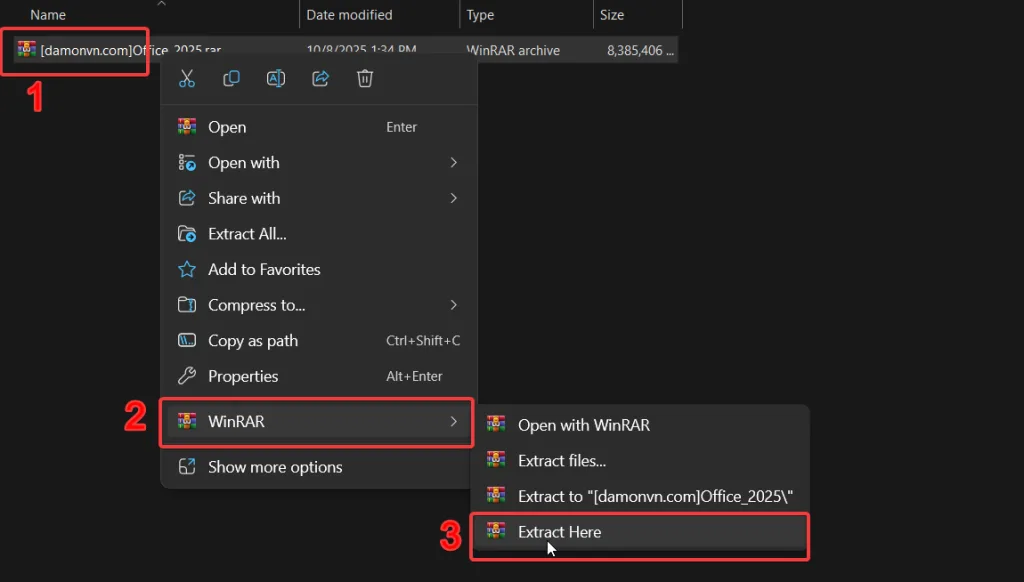Click Show more options

[x=275, y=467]
